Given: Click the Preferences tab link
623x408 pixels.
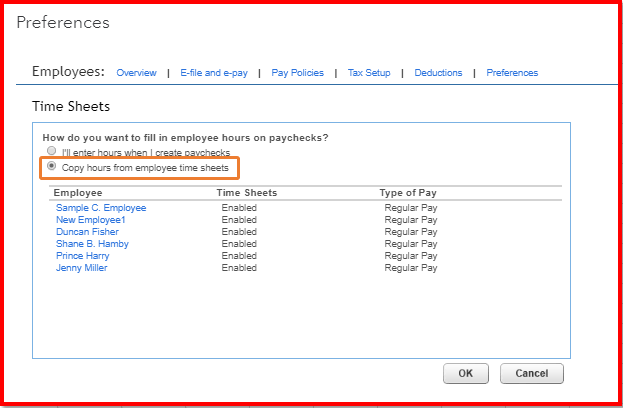Looking at the screenshot, I should [512, 73].
